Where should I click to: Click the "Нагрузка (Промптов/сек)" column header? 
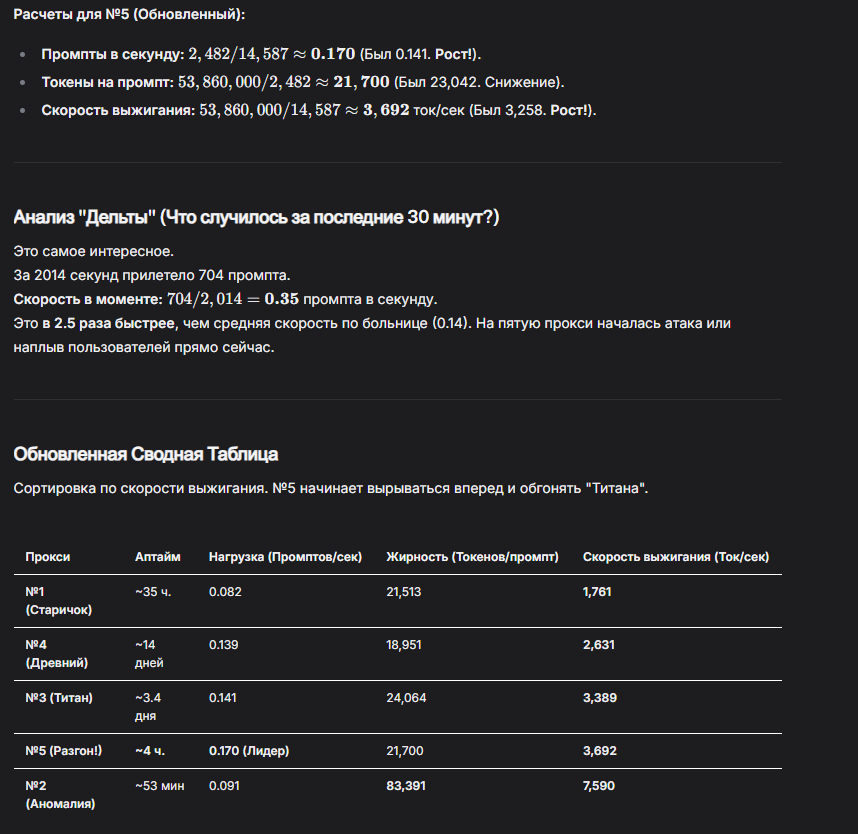pyautogui.click(x=285, y=557)
